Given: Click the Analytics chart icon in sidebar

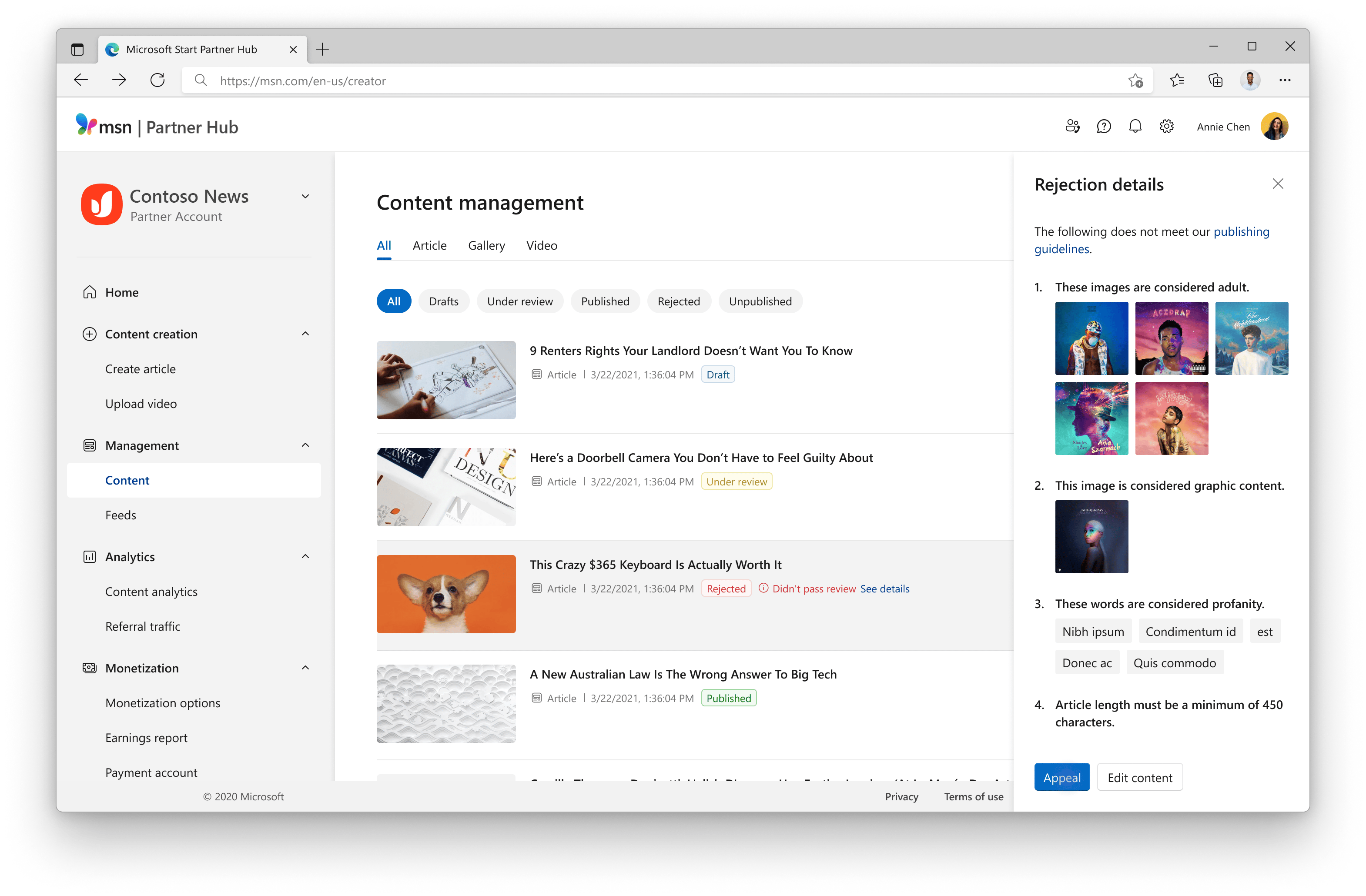Looking at the screenshot, I should [90, 556].
